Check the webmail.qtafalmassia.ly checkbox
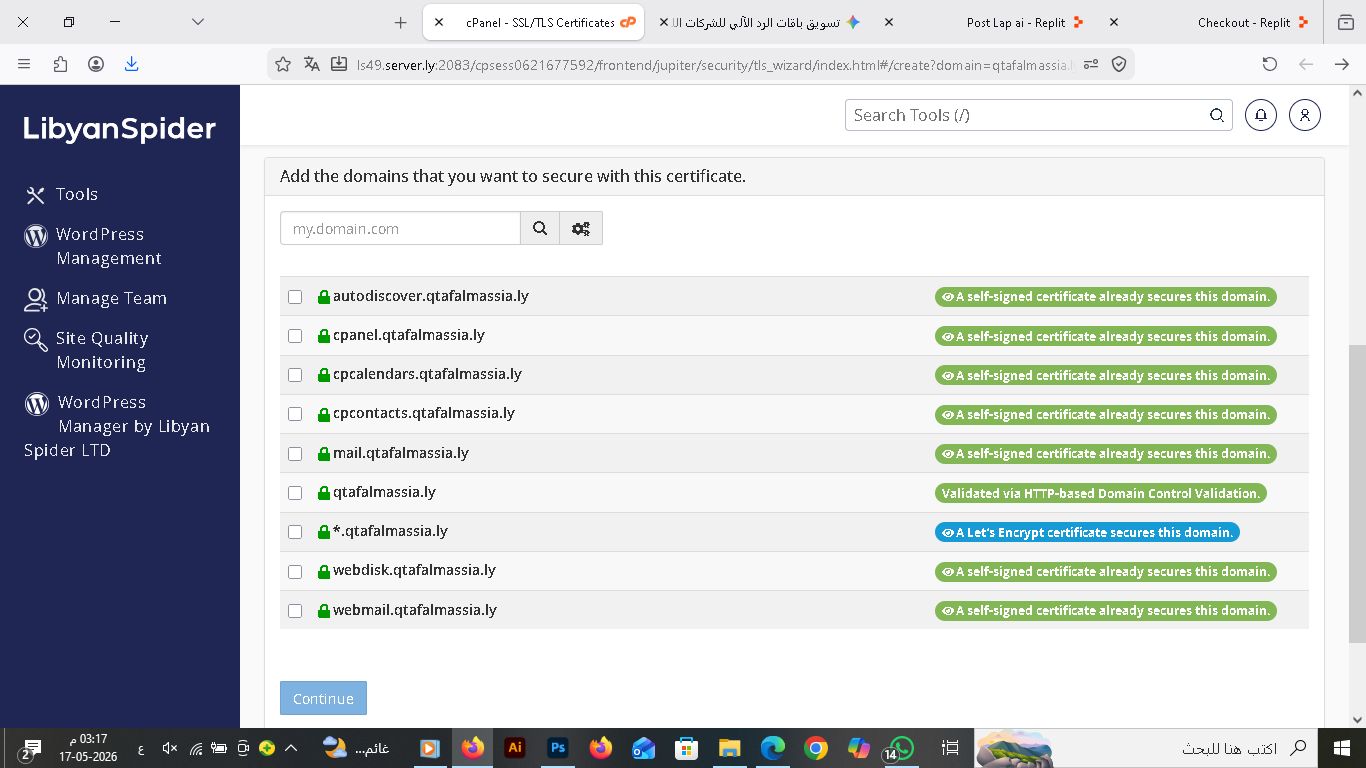 295,611
